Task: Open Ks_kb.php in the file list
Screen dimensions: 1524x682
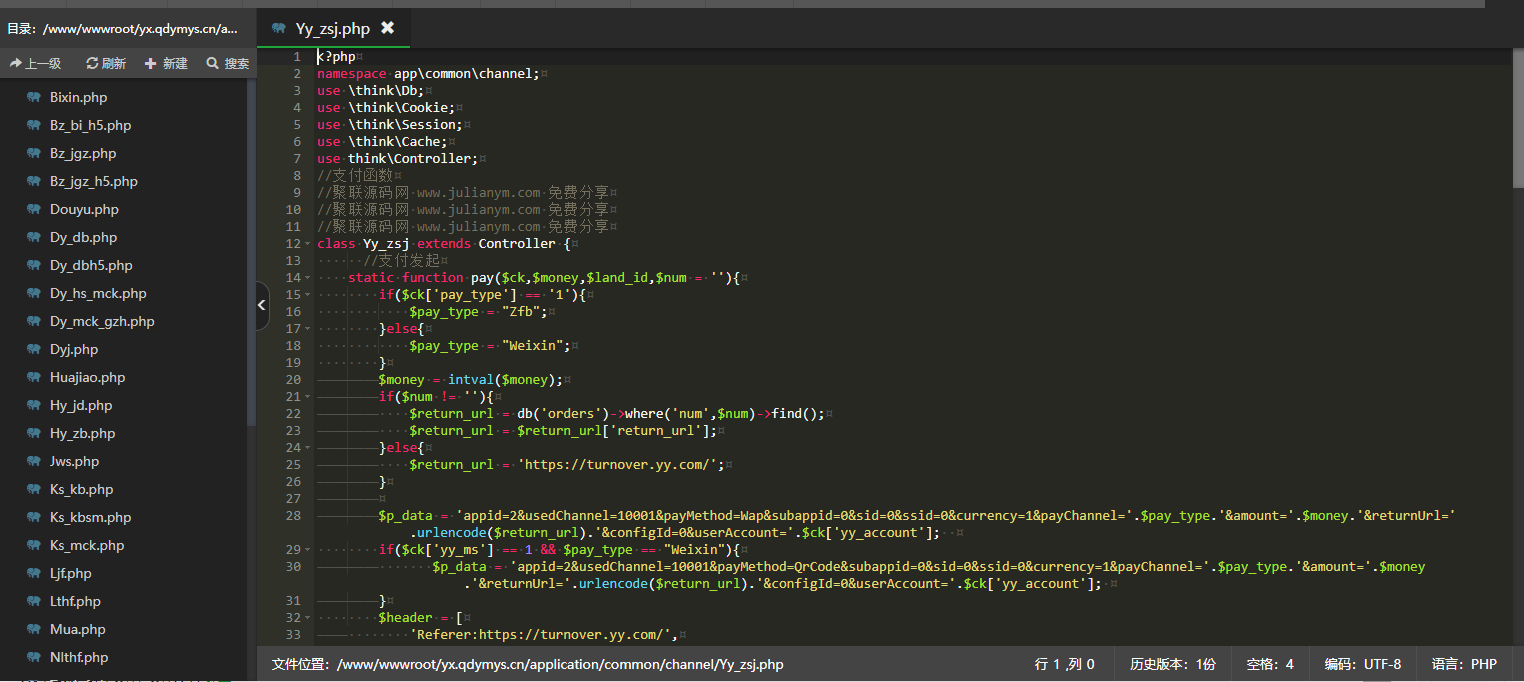Action: 81,489
